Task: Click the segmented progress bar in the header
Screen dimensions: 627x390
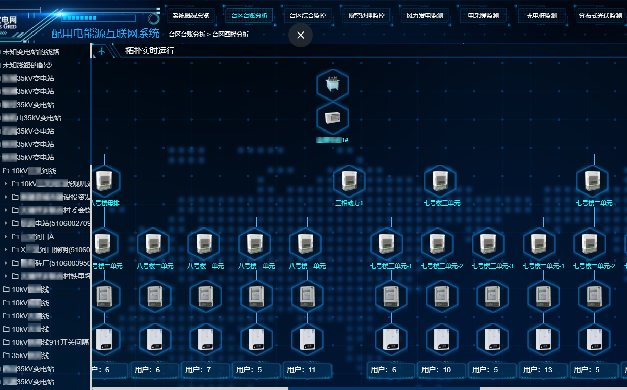Action: (x=98, y=18)
